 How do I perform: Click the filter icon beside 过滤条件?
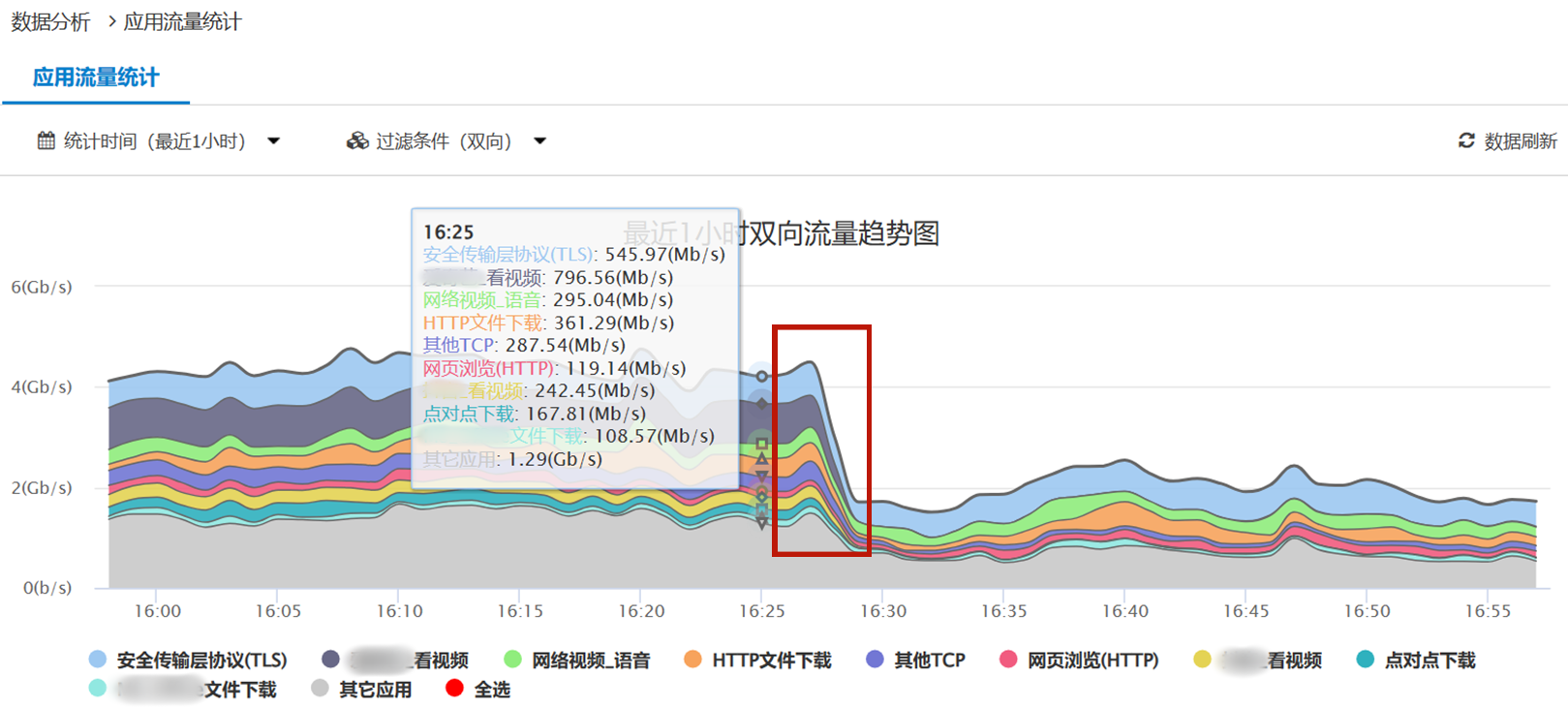(357, 141)
